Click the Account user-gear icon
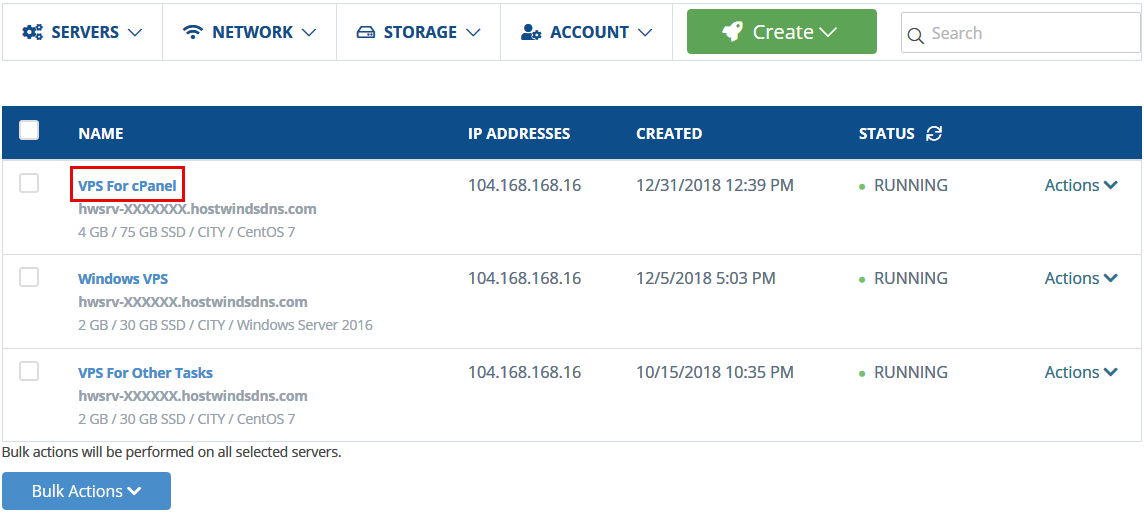This screenshot has height=514, width=1144. coord(530,32)
